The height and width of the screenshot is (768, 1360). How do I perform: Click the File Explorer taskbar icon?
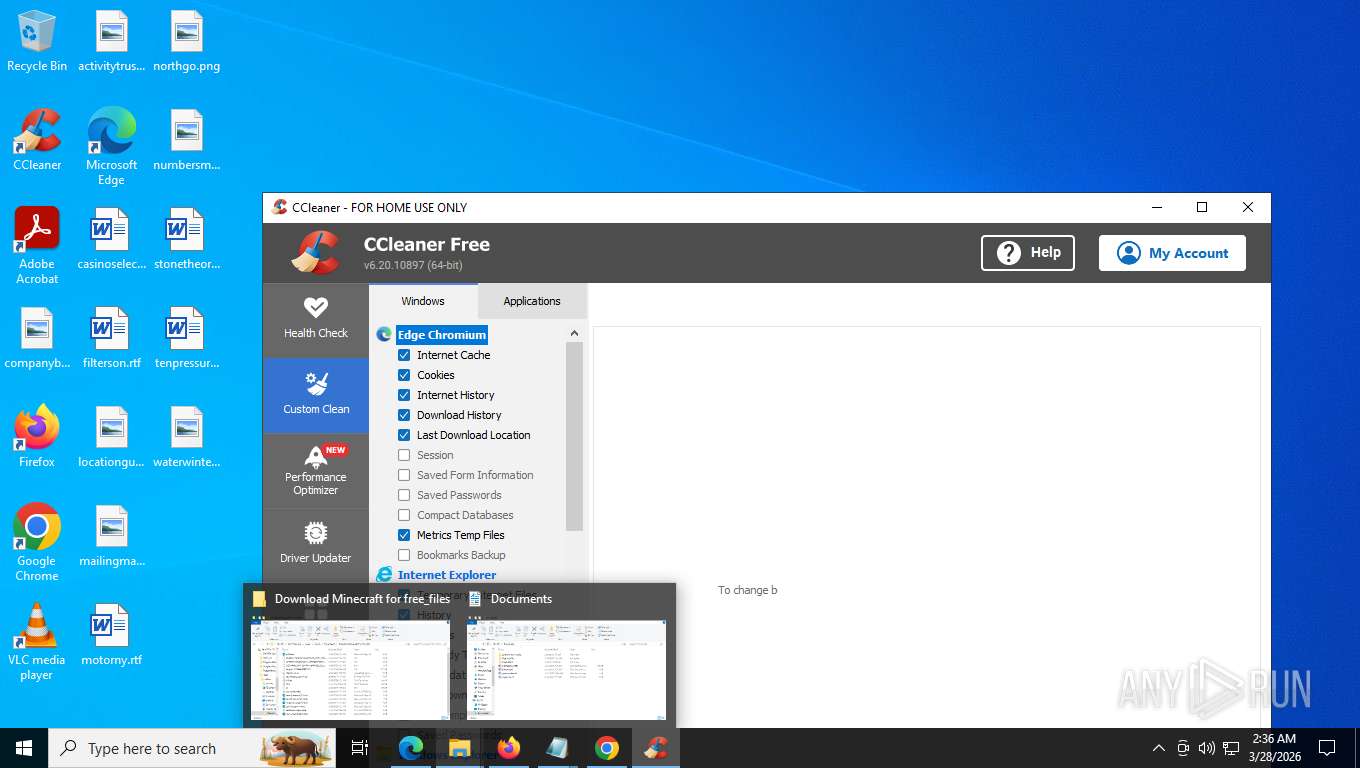click(460, 748)
